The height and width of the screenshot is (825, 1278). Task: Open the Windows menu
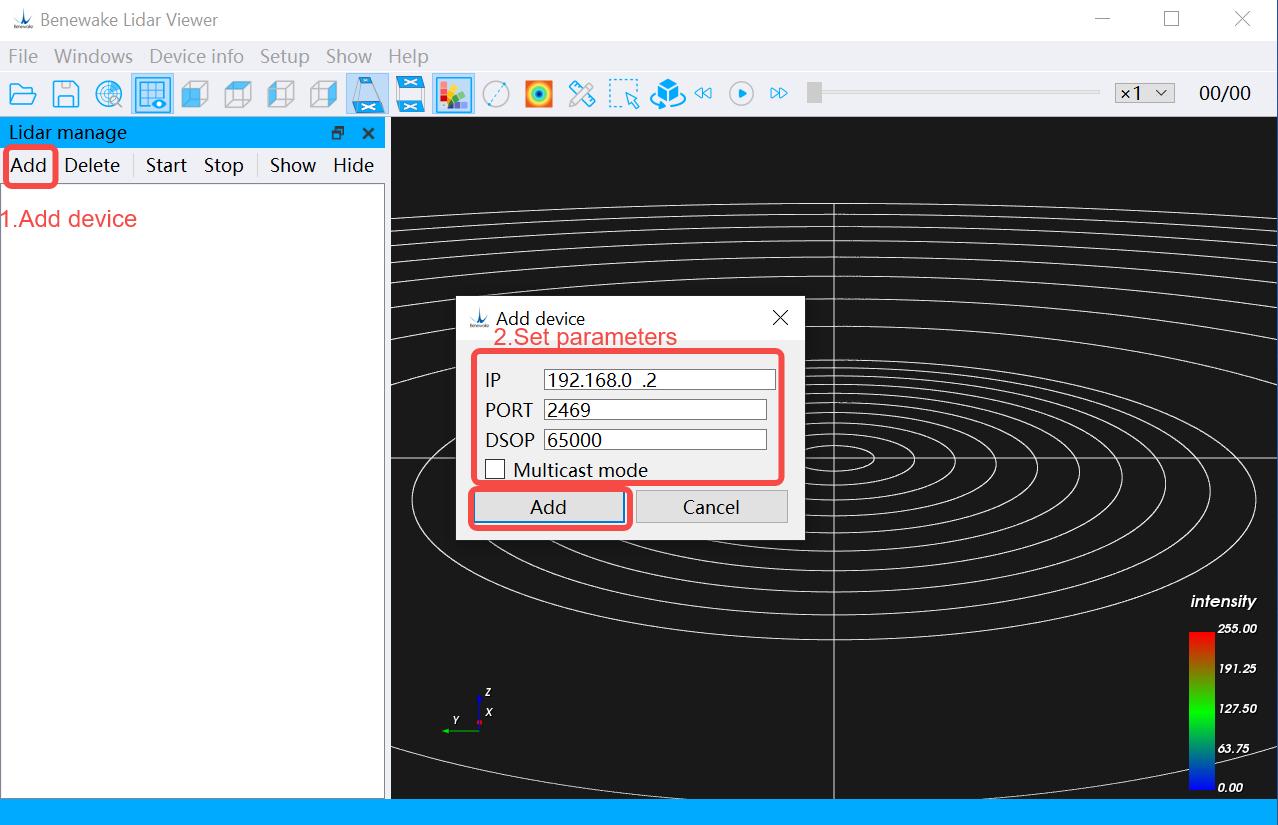coord(93,56)
